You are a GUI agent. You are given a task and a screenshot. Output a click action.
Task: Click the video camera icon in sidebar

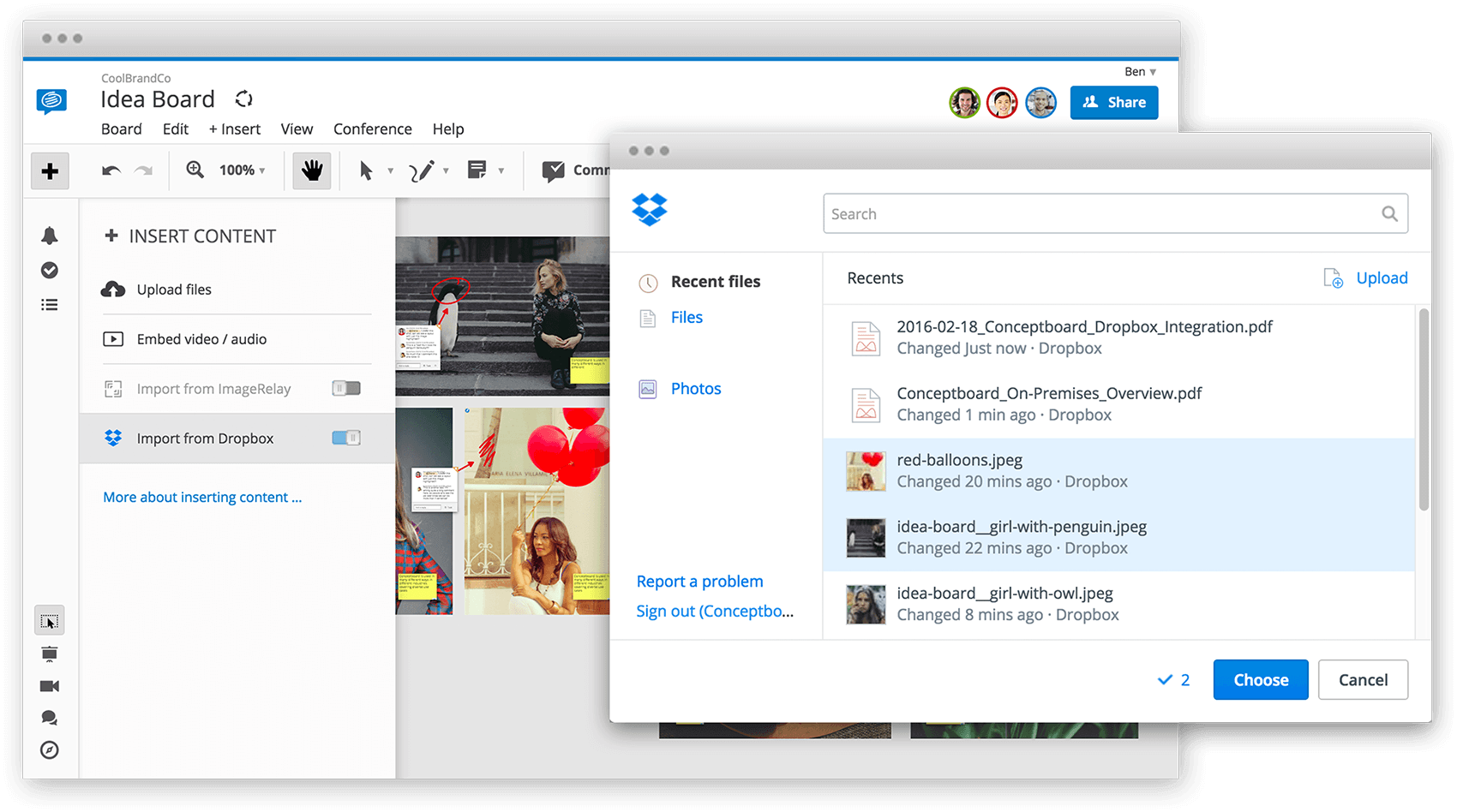(x=50, y=686)
